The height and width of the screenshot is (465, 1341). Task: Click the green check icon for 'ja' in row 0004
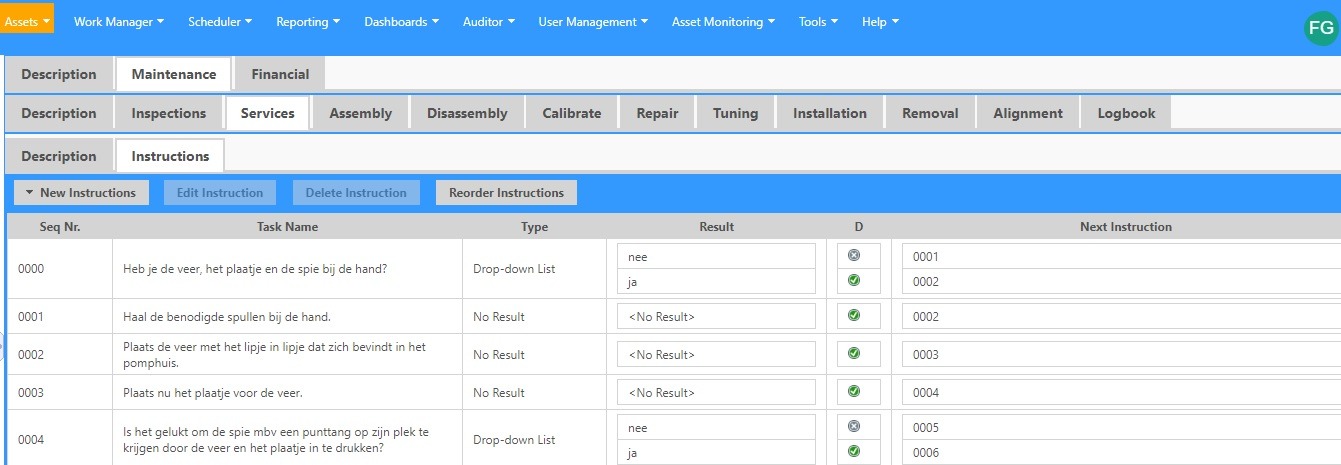853,452
